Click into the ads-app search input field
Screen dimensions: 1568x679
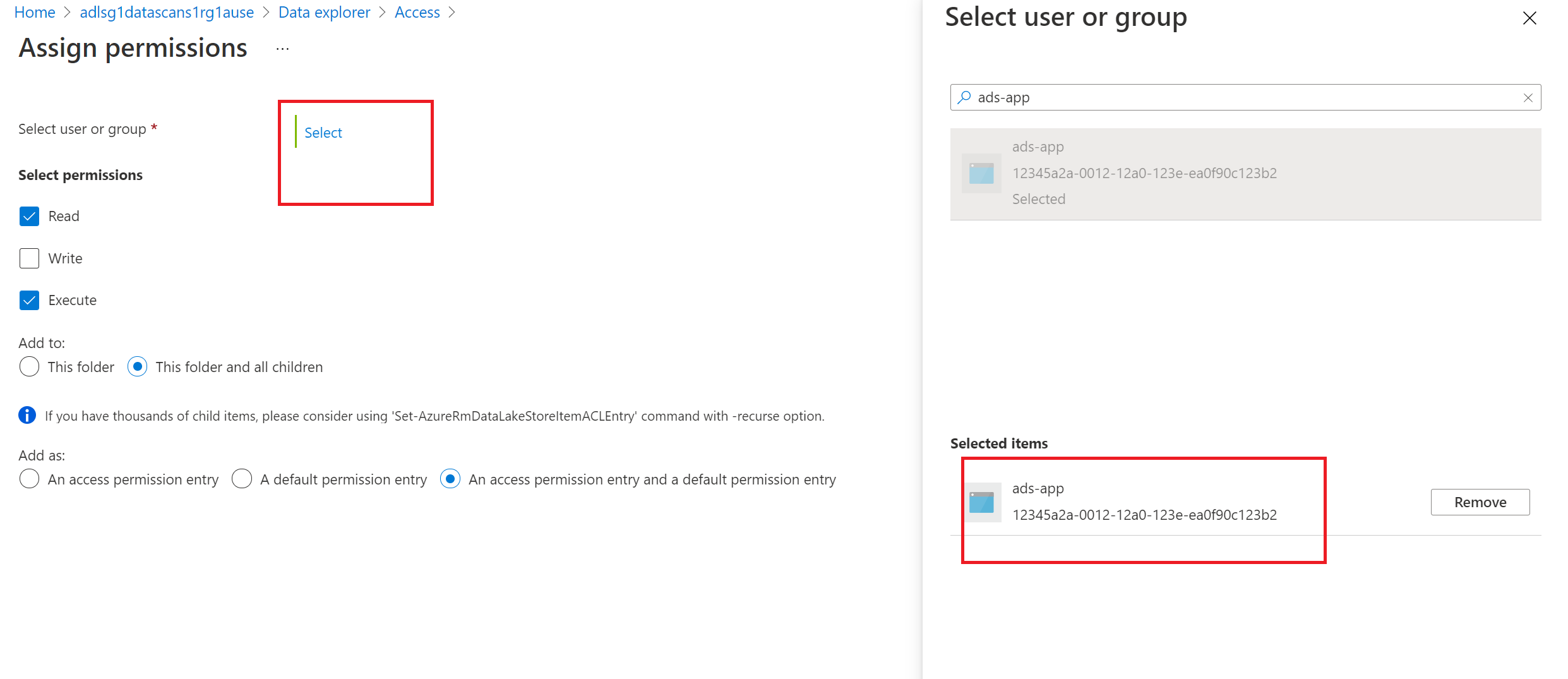tap(1245, 97)
